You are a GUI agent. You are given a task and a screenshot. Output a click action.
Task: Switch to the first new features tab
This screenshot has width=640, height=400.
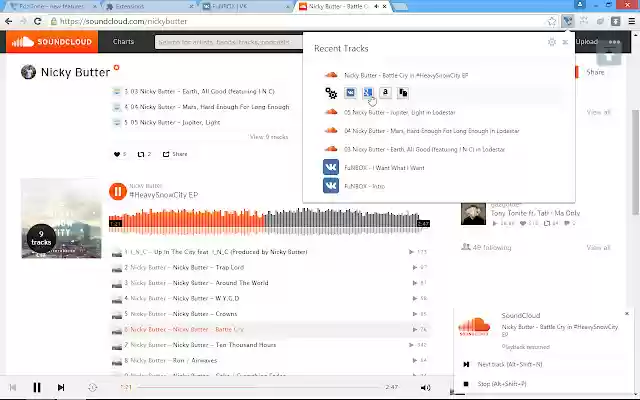click(52, 6)
